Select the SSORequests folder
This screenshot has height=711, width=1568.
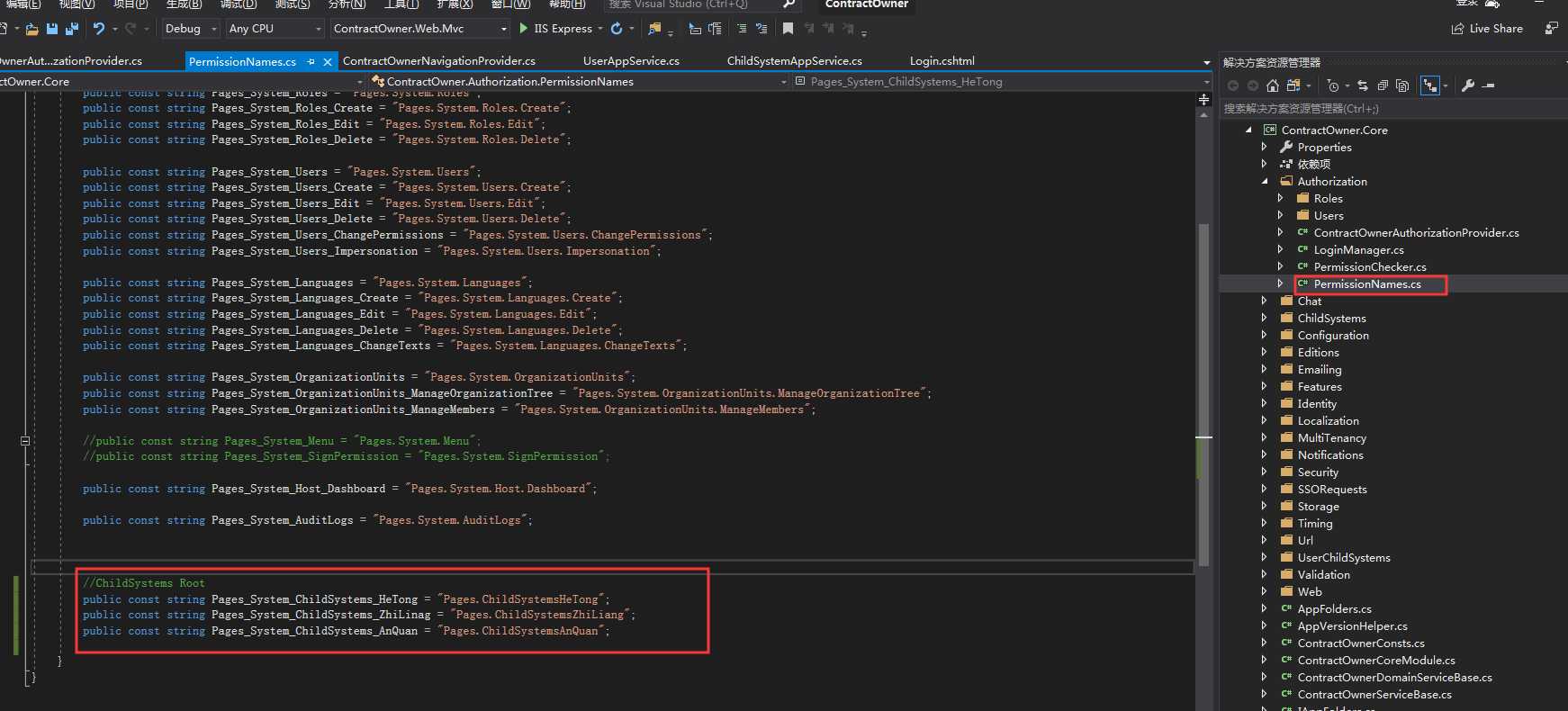1332,490
